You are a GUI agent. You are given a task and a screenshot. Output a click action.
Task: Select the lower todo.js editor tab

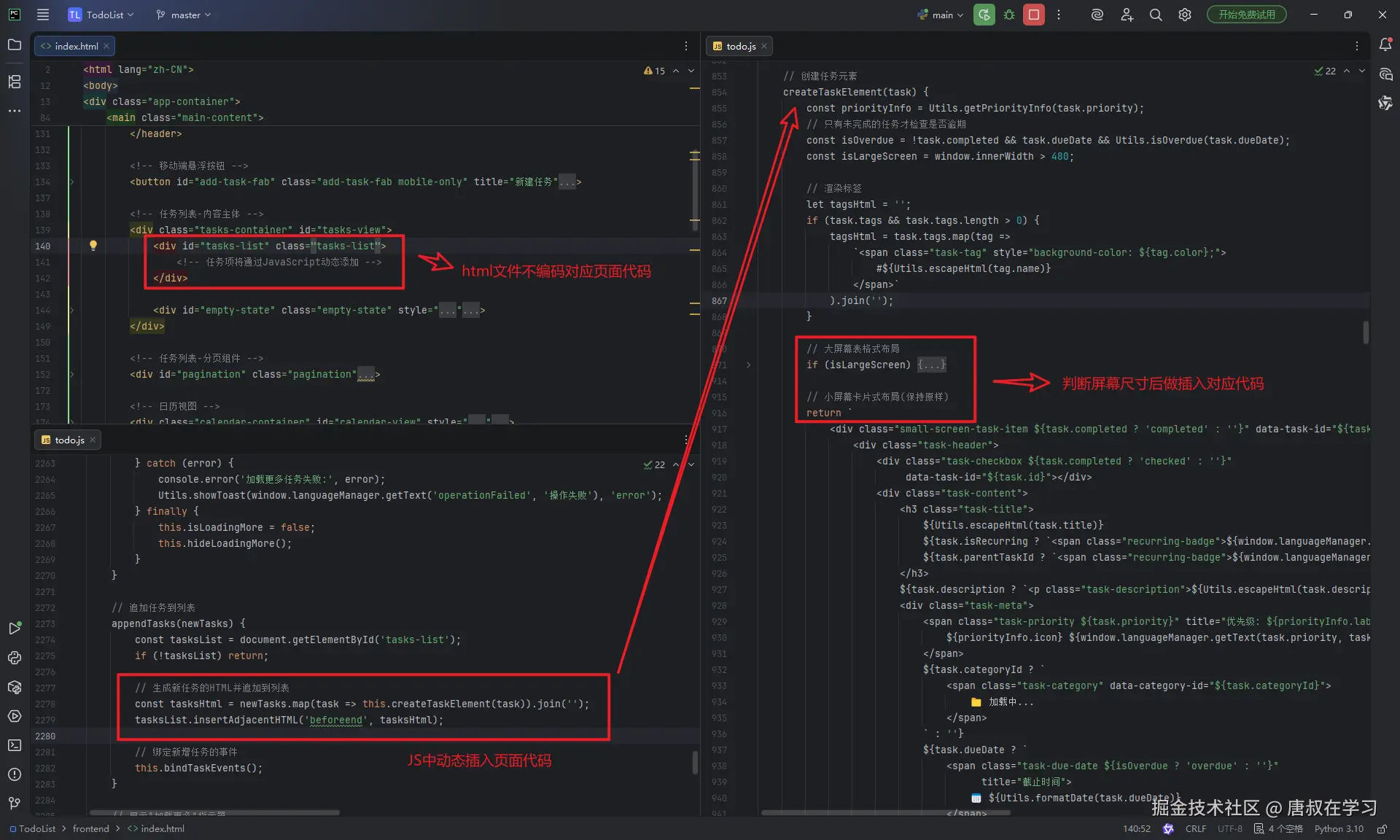(69, 440)
